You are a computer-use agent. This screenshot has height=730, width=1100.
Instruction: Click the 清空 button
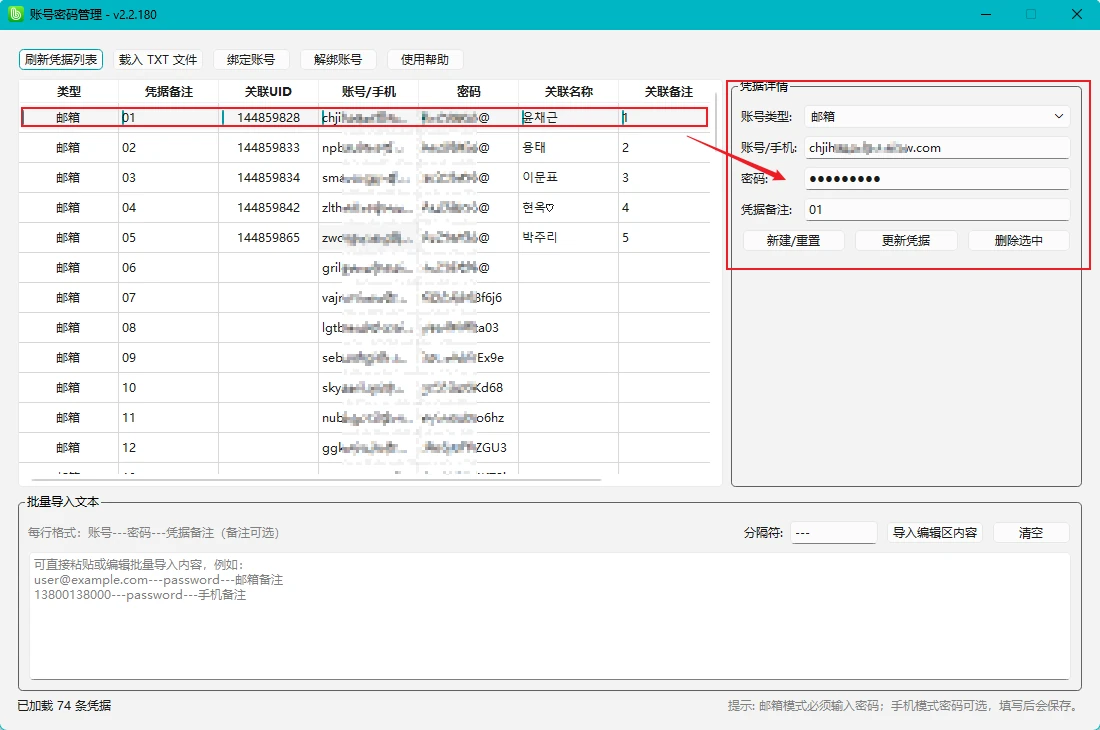1031,533
